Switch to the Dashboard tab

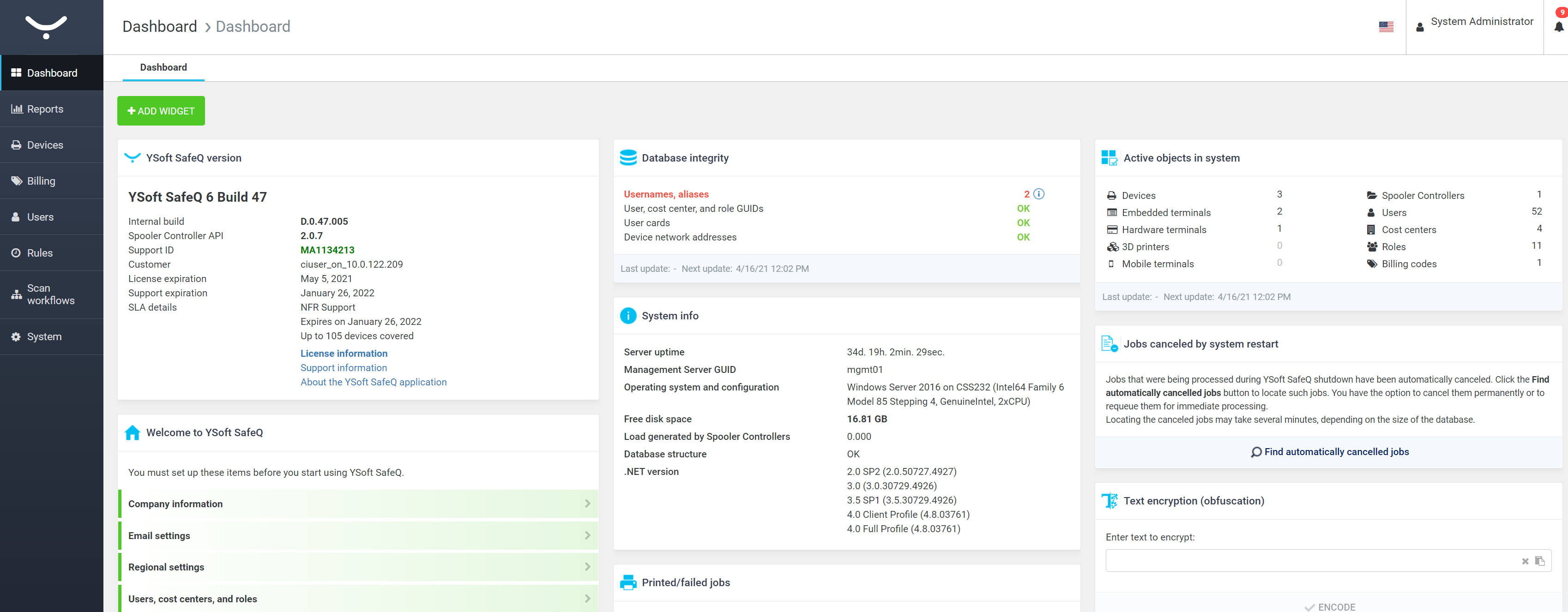point(163,67)
